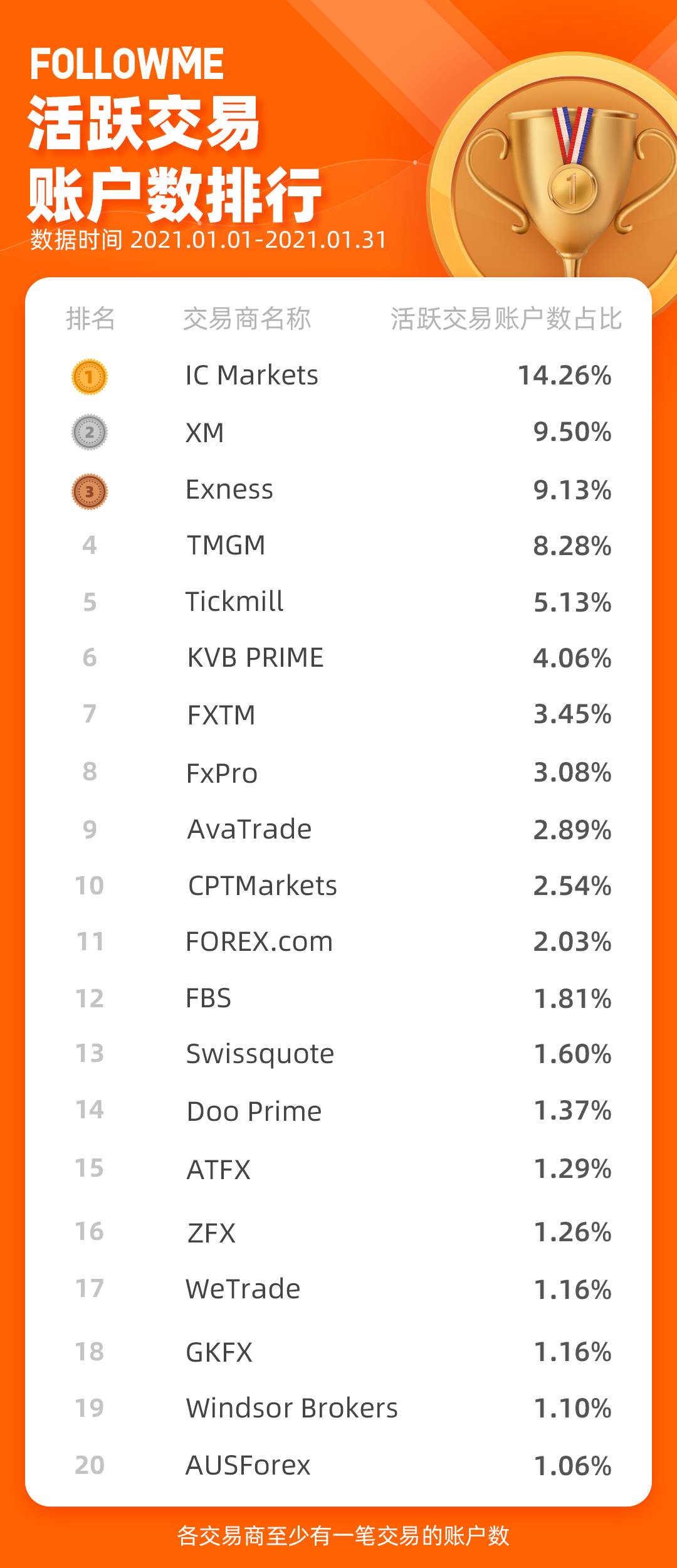Click the 活跃交易账户数排行 headline

pyautogui.click(x=174, y=159)
